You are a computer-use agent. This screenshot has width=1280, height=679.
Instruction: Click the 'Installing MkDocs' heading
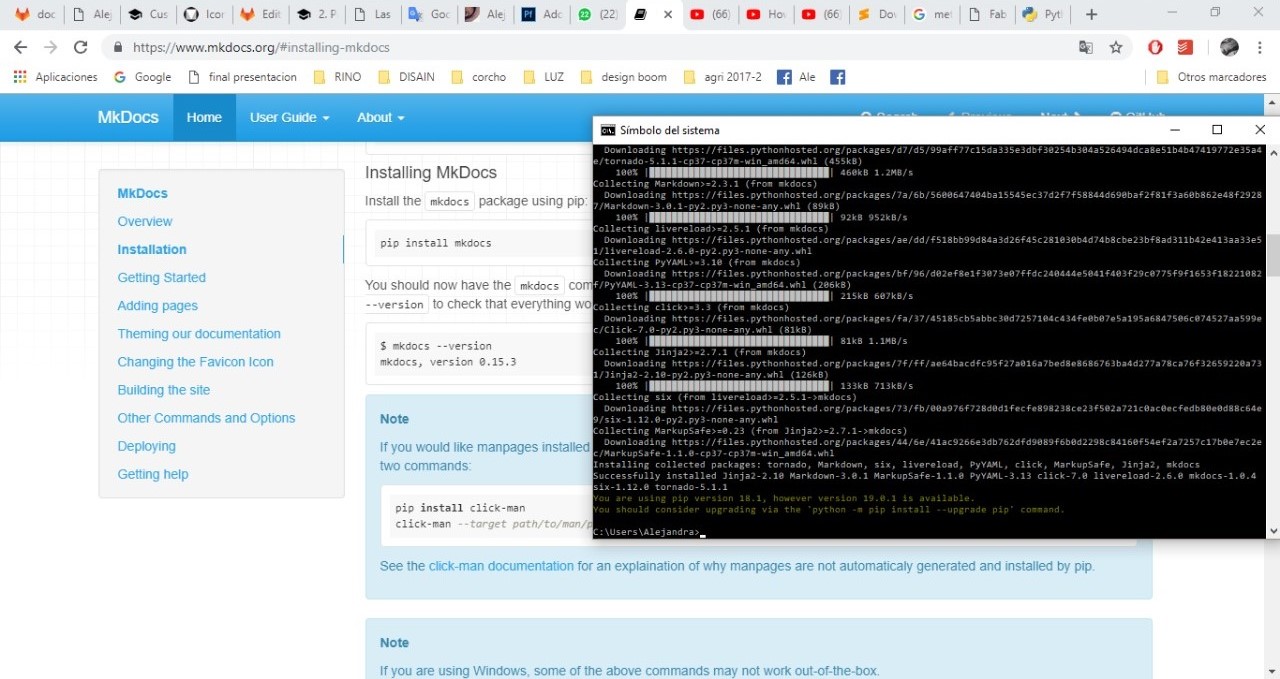[432, 172]
